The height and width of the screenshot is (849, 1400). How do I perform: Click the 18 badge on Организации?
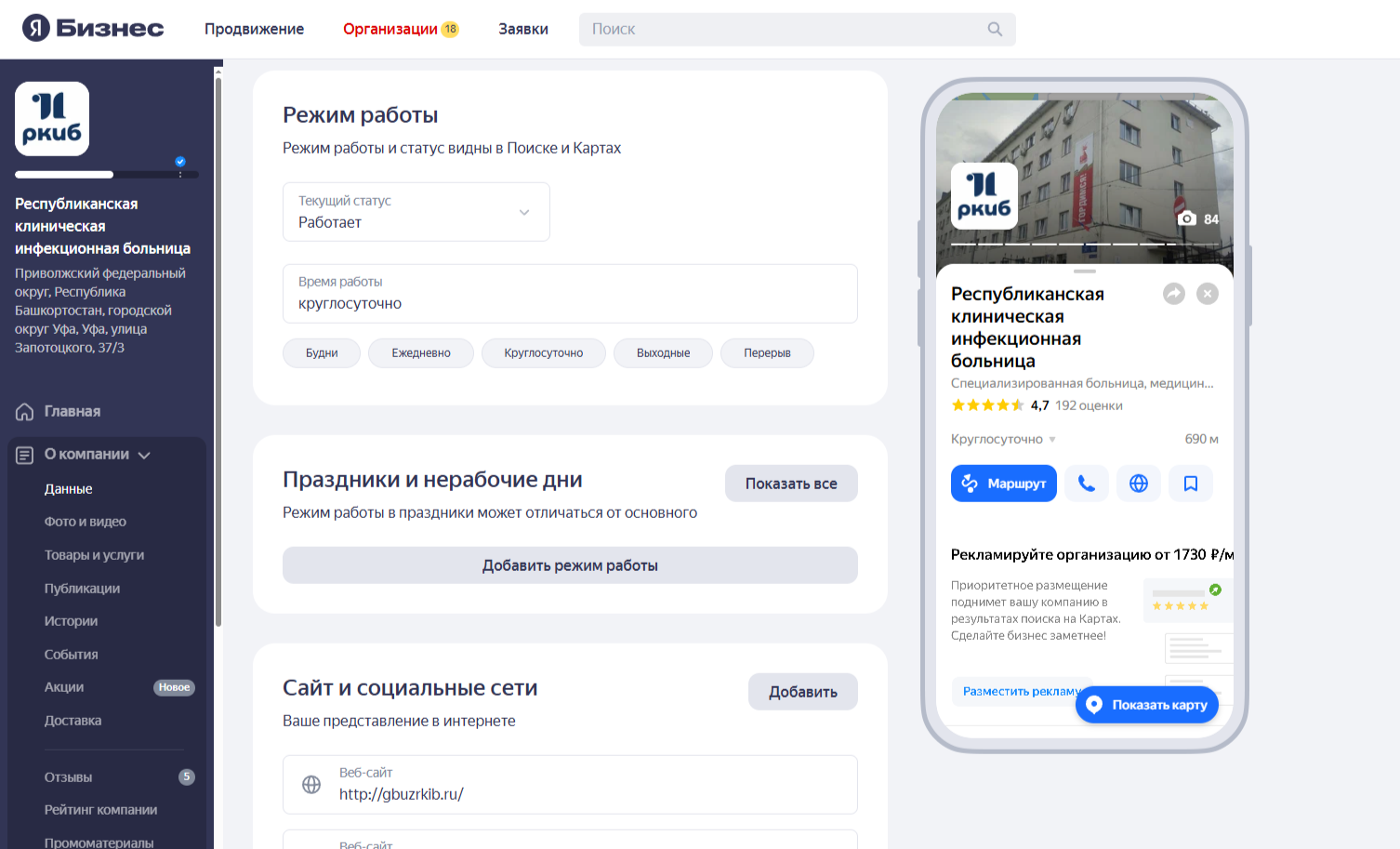(450, 29)
